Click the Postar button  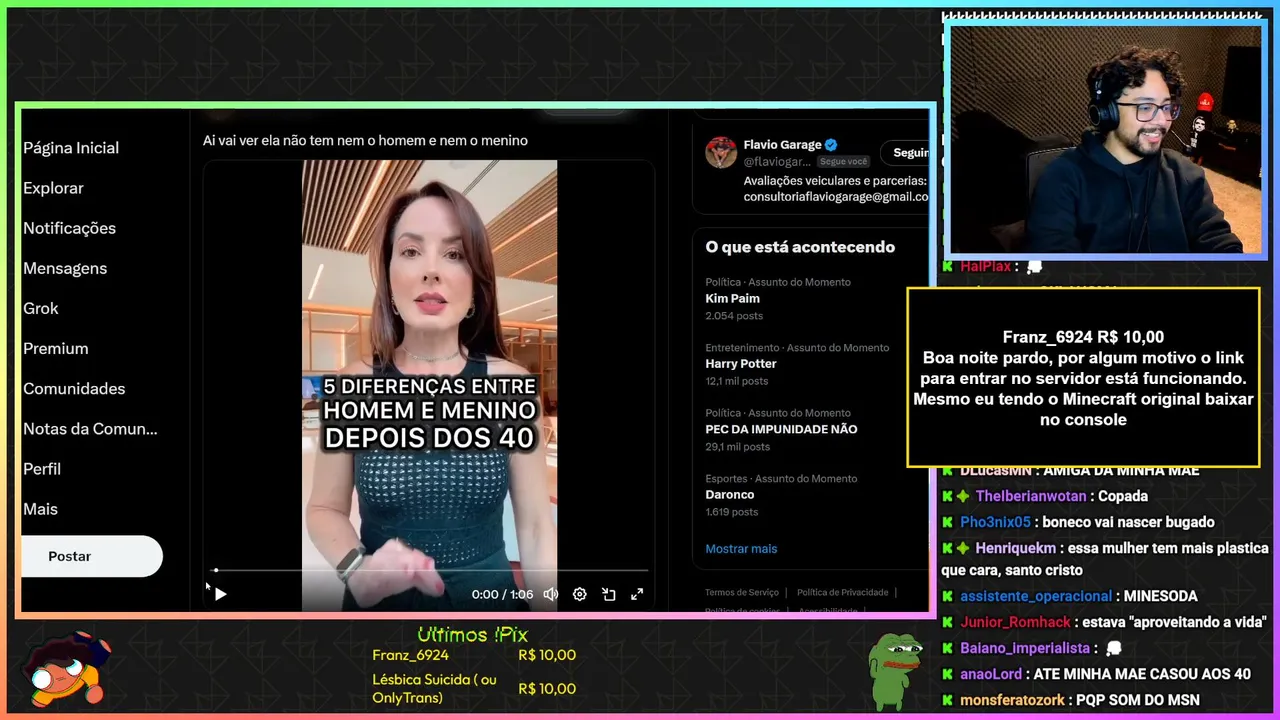[91, 556]
